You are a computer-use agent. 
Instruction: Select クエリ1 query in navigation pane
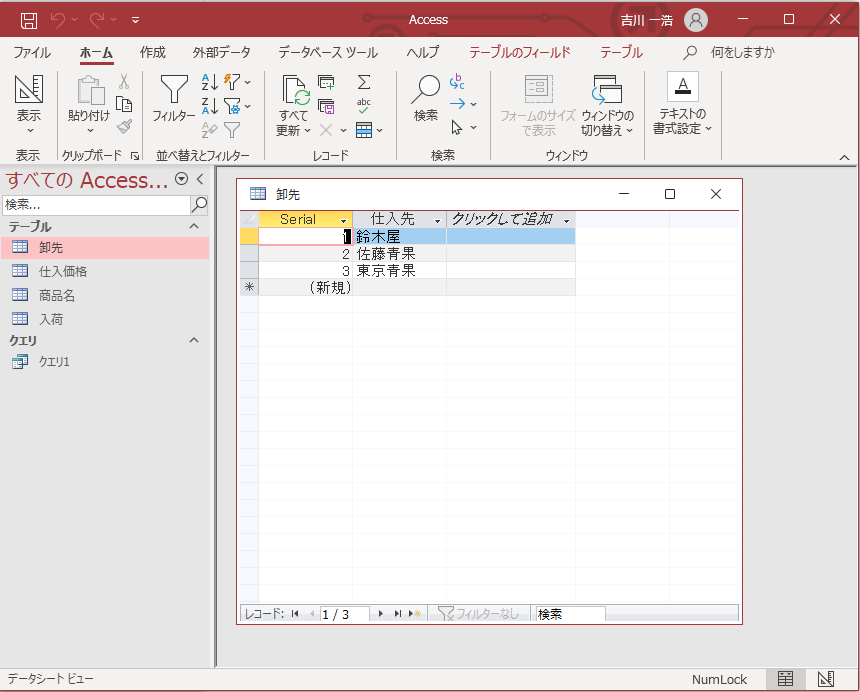[54, 362]
